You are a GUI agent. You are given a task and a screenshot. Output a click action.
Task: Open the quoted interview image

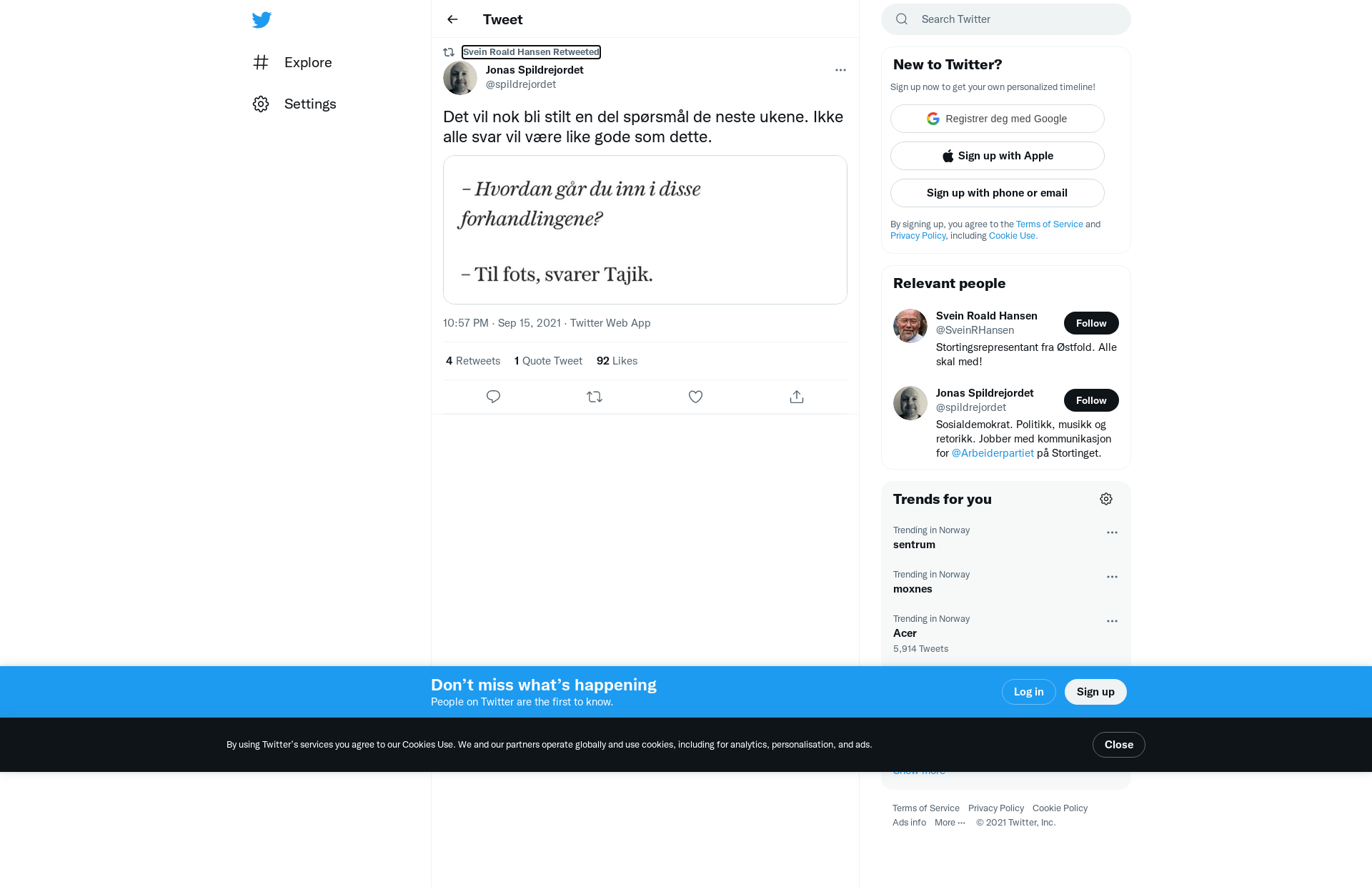[645, 230]
